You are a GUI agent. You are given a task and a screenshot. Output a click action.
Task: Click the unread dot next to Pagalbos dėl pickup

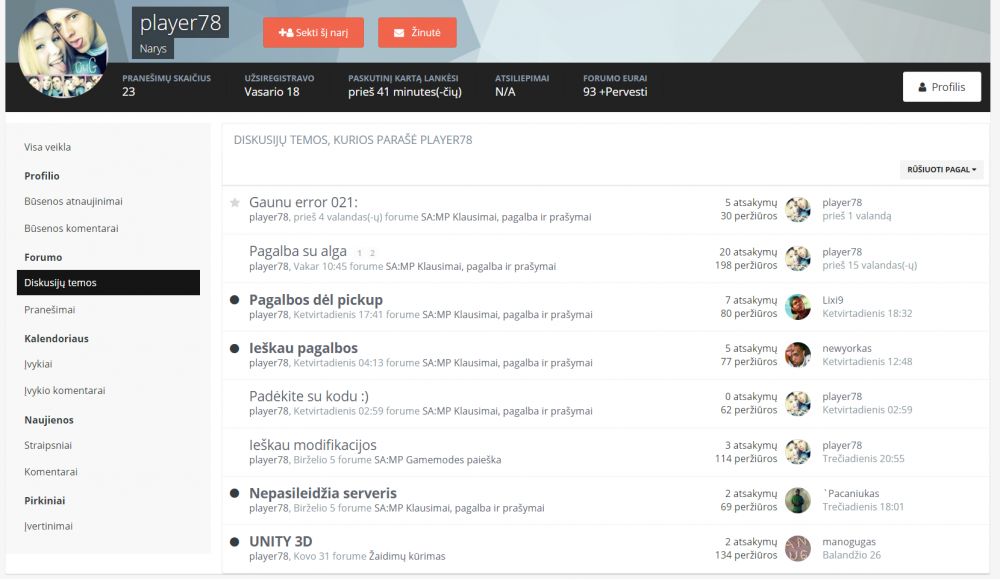pos(235,300)
